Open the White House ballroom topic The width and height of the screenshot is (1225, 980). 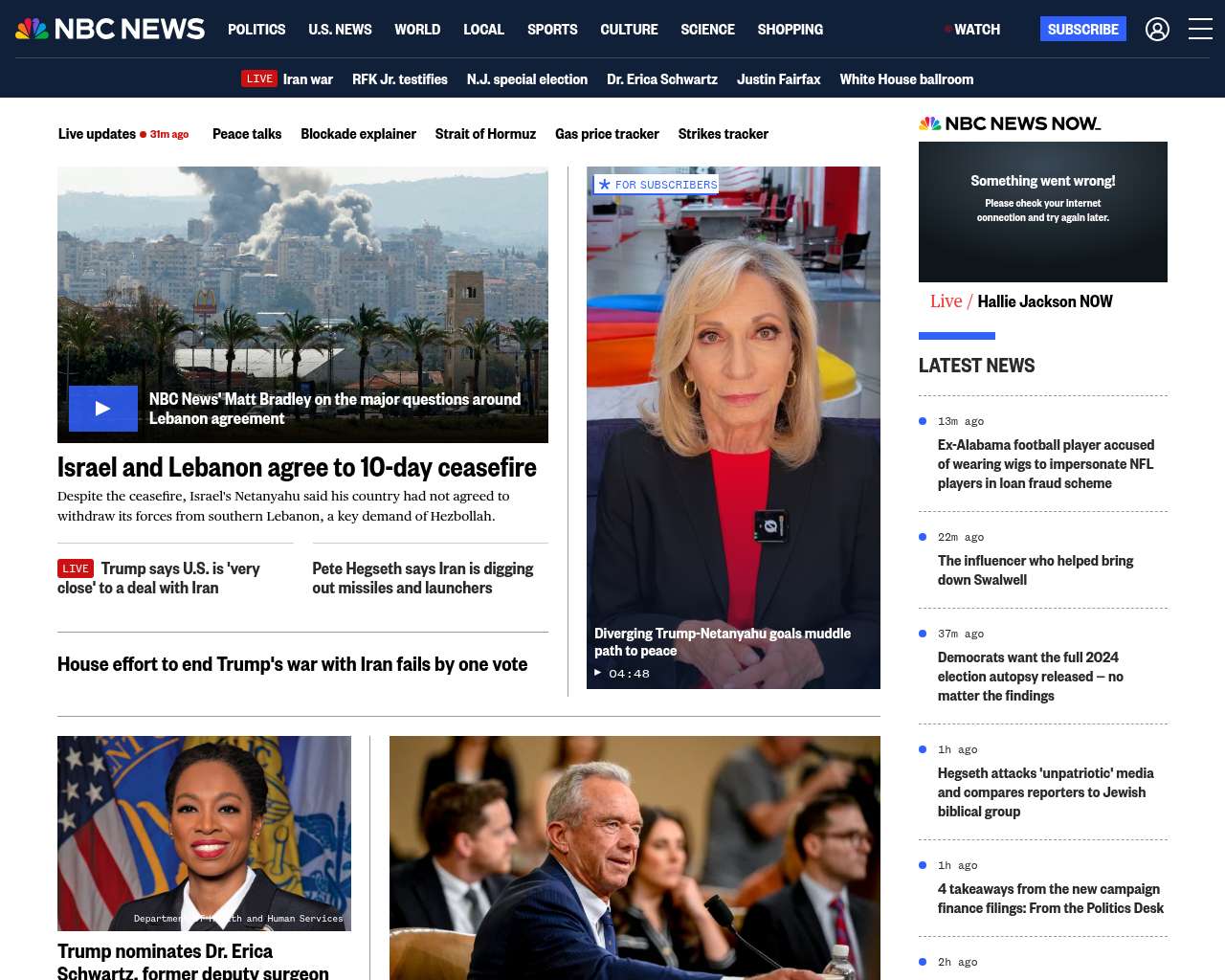(x=906, y=79)
